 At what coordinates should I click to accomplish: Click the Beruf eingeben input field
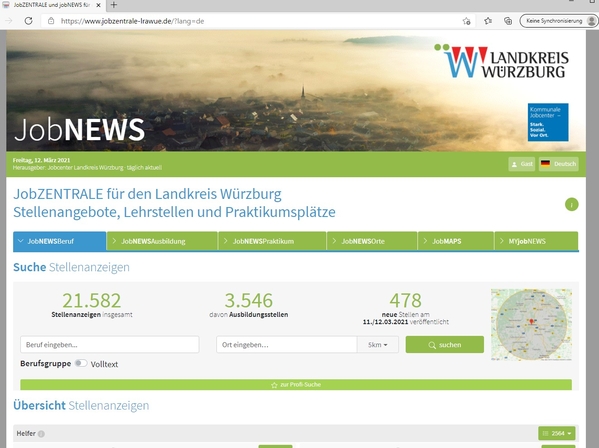pyautogui.click(x=110, y=344)
